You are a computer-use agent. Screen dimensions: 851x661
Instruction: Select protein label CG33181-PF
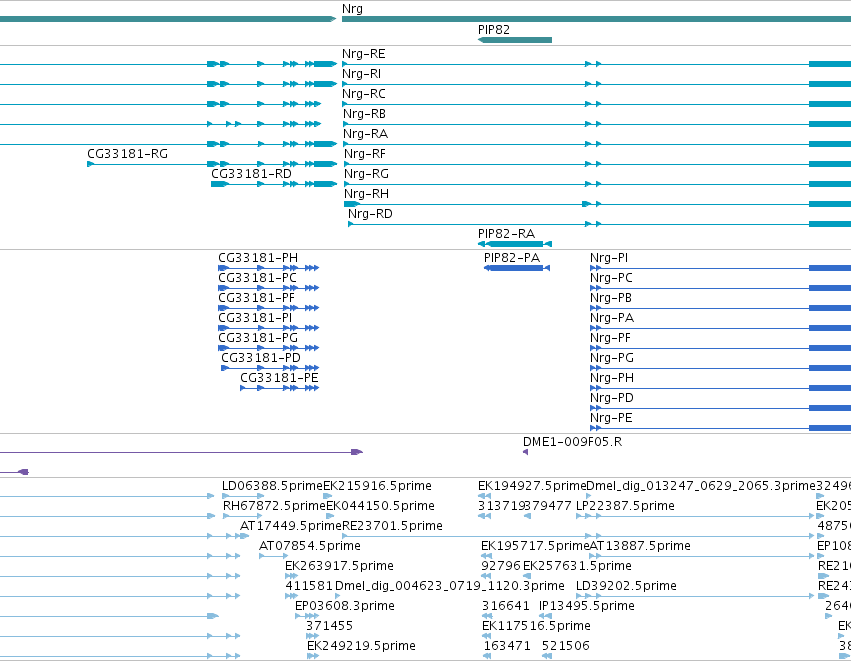click(x=256, y=298)
